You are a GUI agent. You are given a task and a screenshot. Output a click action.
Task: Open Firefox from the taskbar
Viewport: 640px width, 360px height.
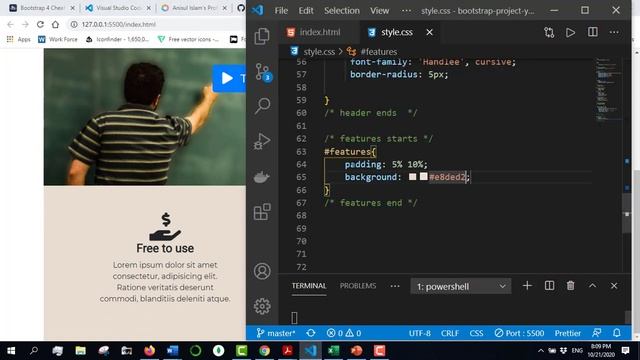click(x=149, y=351)
